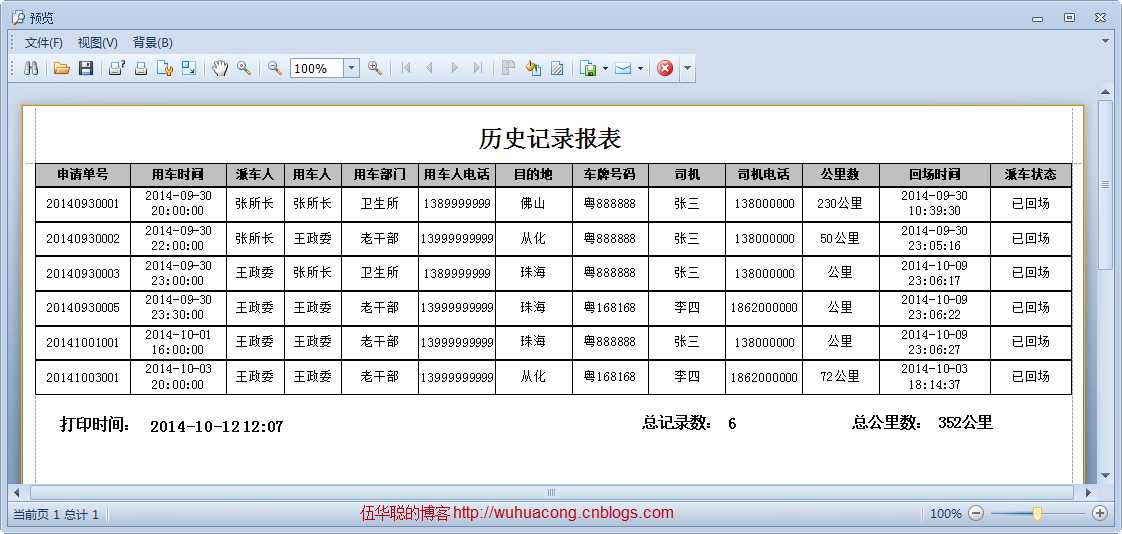Viewport: 1122px width, 534px height.
Task: Click the 352公里 total mileage value
Action: tap(965, 422)
